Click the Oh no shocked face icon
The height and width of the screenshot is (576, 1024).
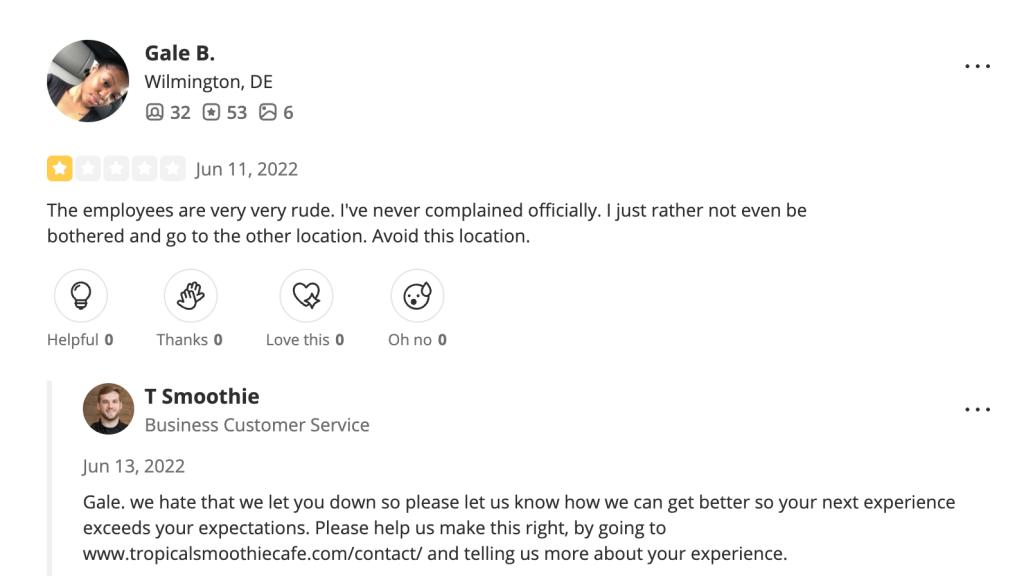pyautogui.click(x=417, y=295)
